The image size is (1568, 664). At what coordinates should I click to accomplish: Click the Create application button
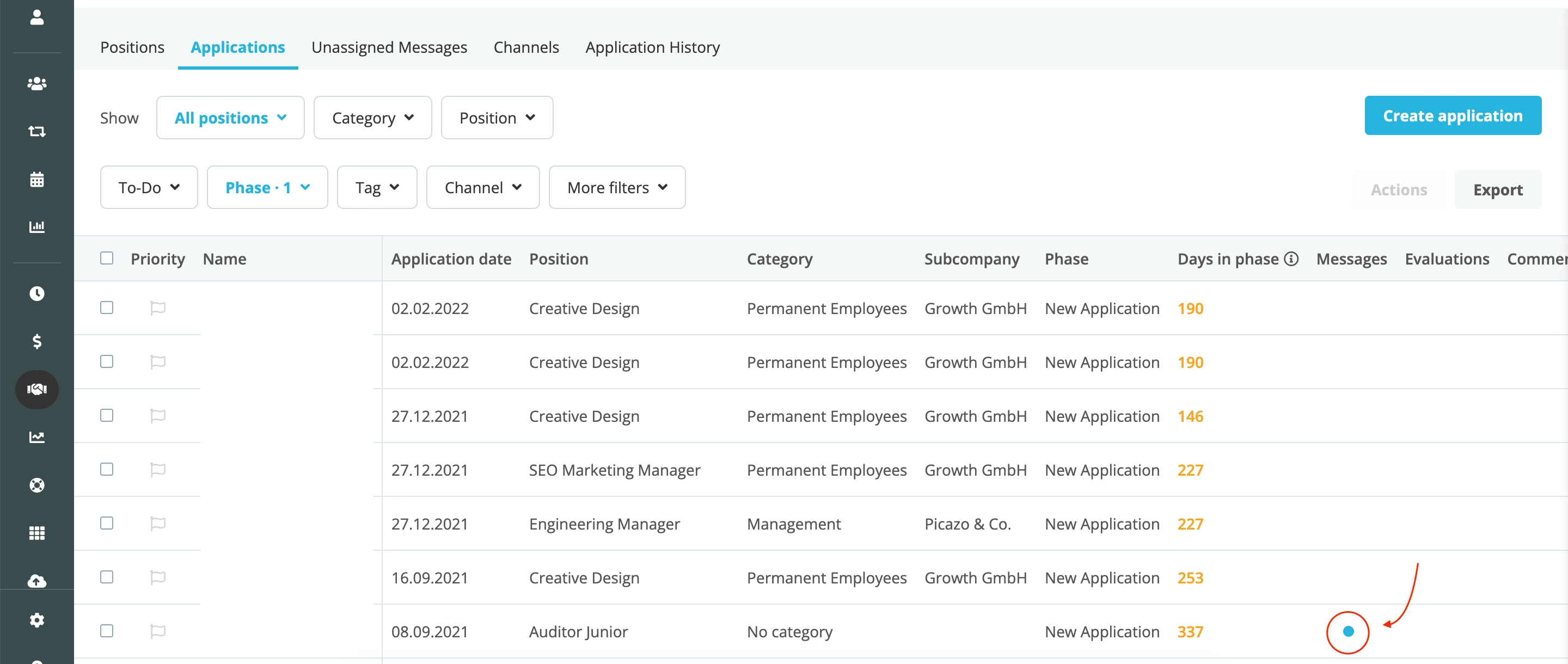coord(1453,115)
